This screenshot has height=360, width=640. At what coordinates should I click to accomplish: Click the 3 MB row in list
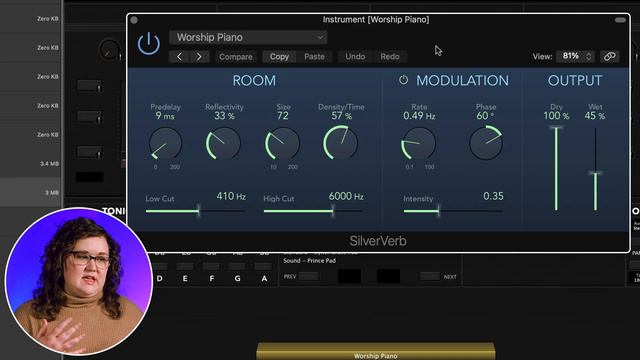[x=31, y=192]
